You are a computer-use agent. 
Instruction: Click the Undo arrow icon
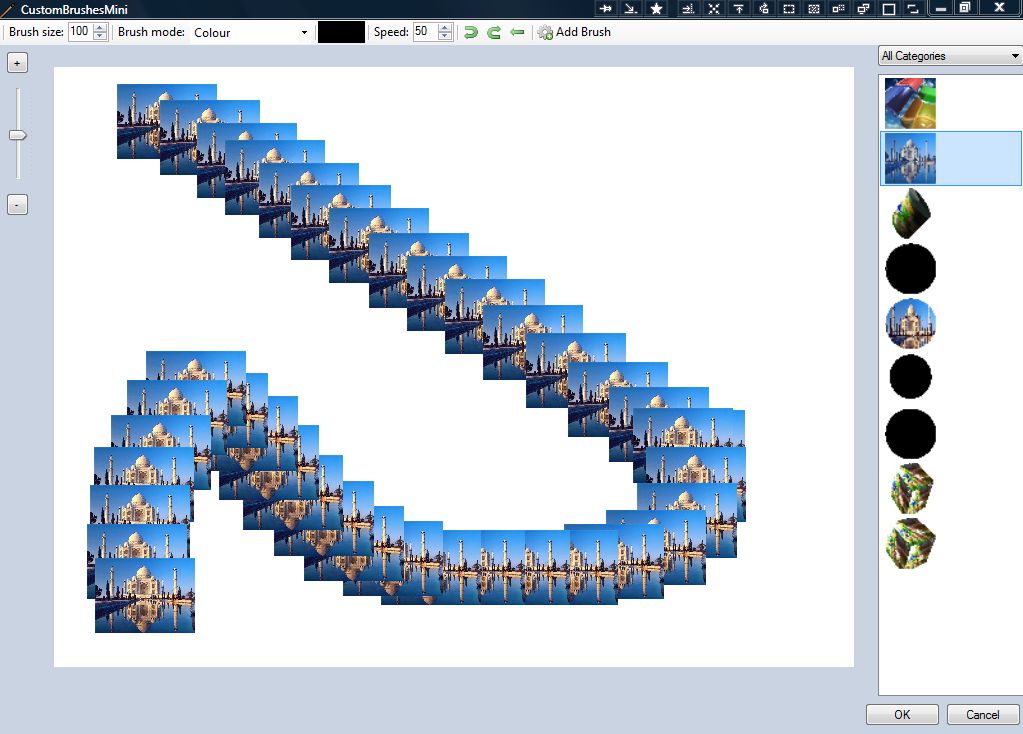click(x=469, y=32)
